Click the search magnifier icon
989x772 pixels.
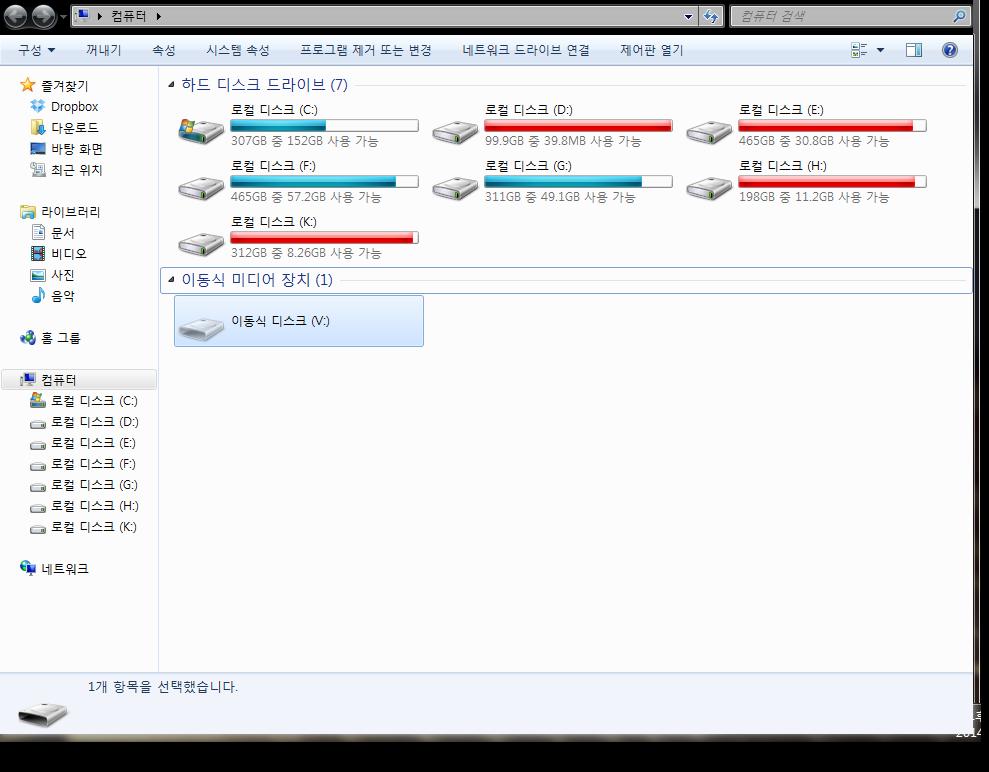tap(959, 16)
